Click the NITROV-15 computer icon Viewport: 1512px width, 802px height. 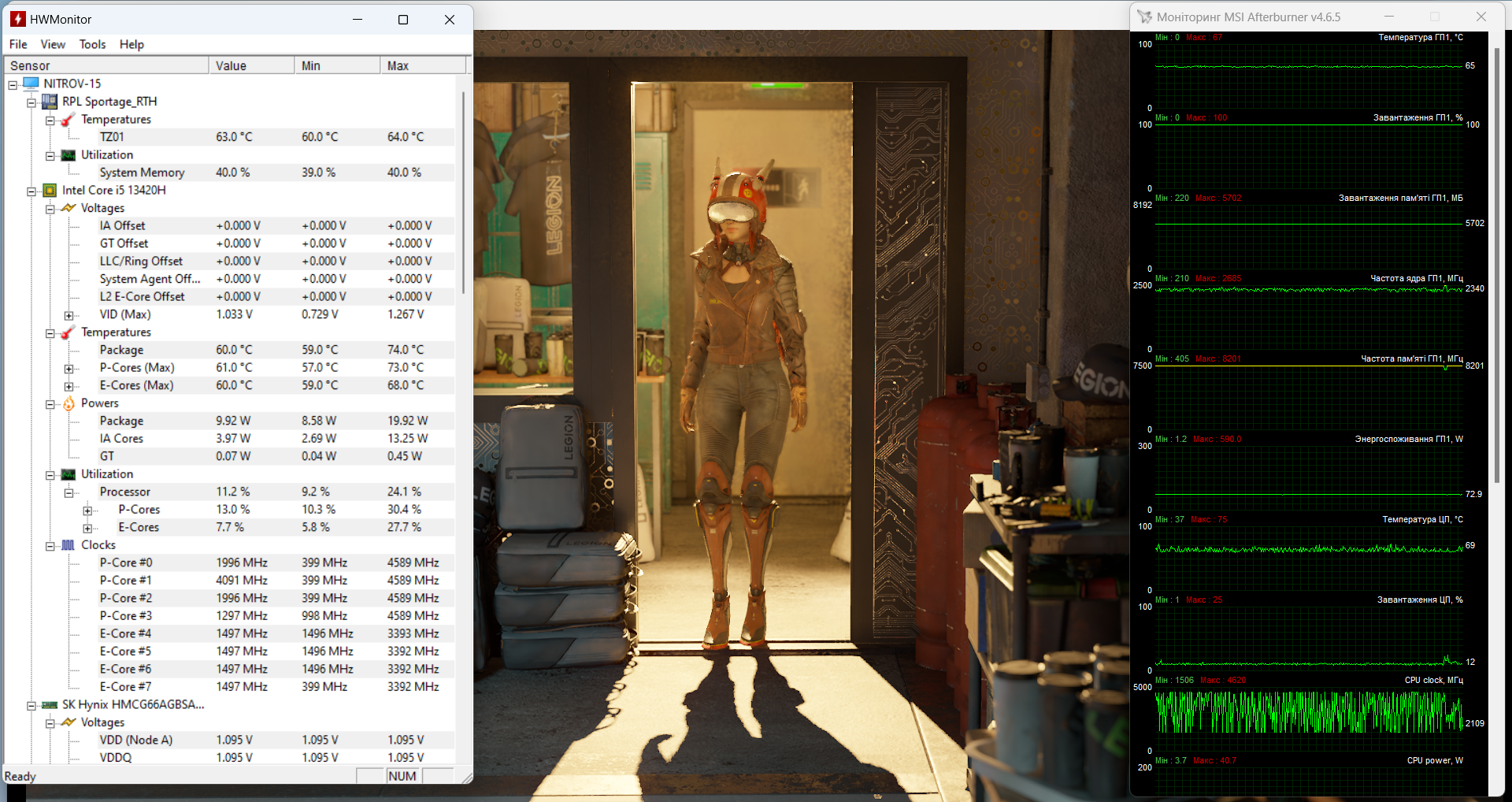pyautogui.click(x=31, y=84)
